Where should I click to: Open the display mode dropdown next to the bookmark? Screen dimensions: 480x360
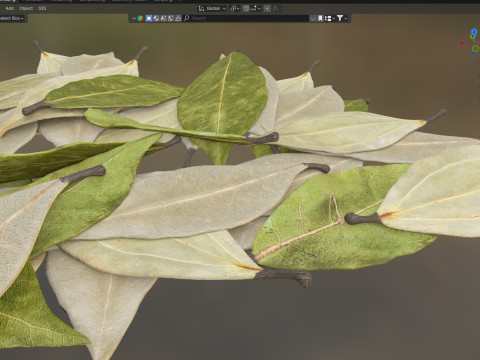[x=330, y=18]
